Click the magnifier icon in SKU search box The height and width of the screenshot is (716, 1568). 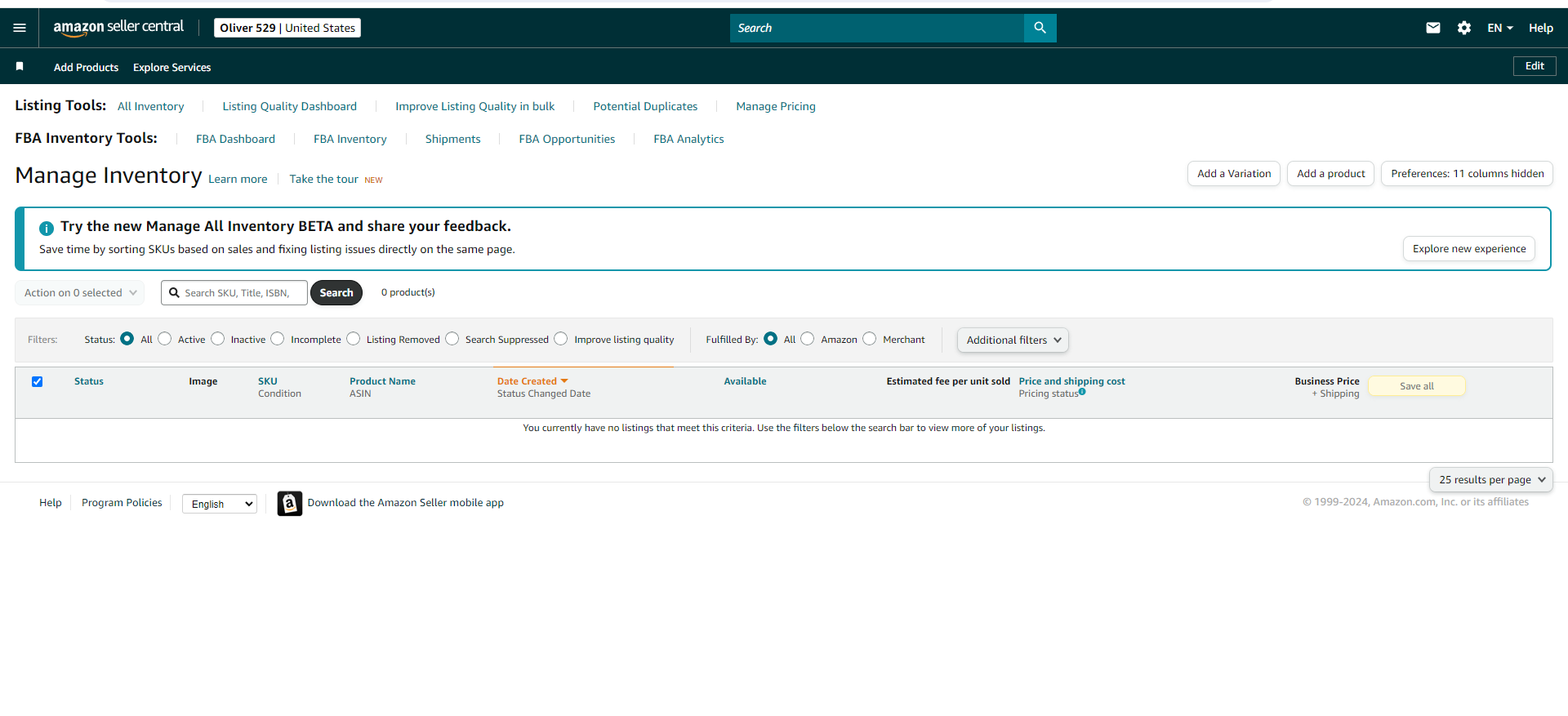174,292
